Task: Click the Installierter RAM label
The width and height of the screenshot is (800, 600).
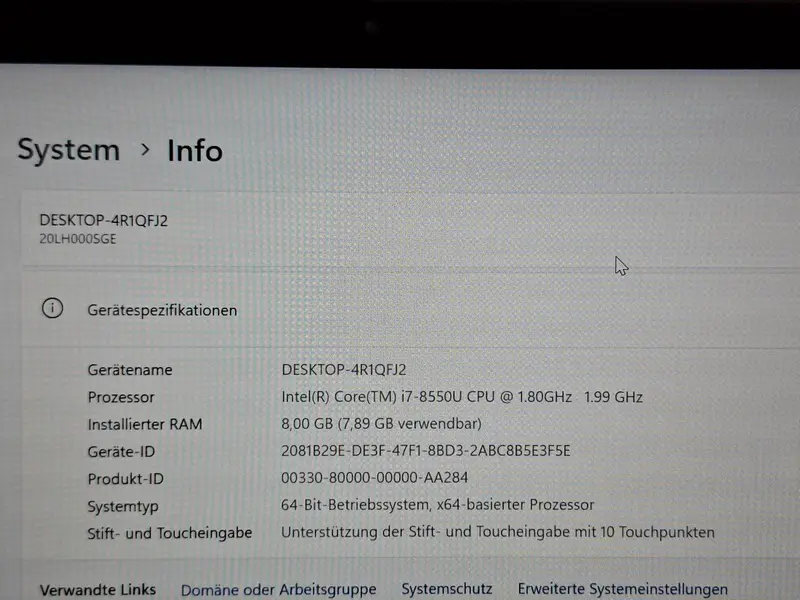Action: coord(145,424)
